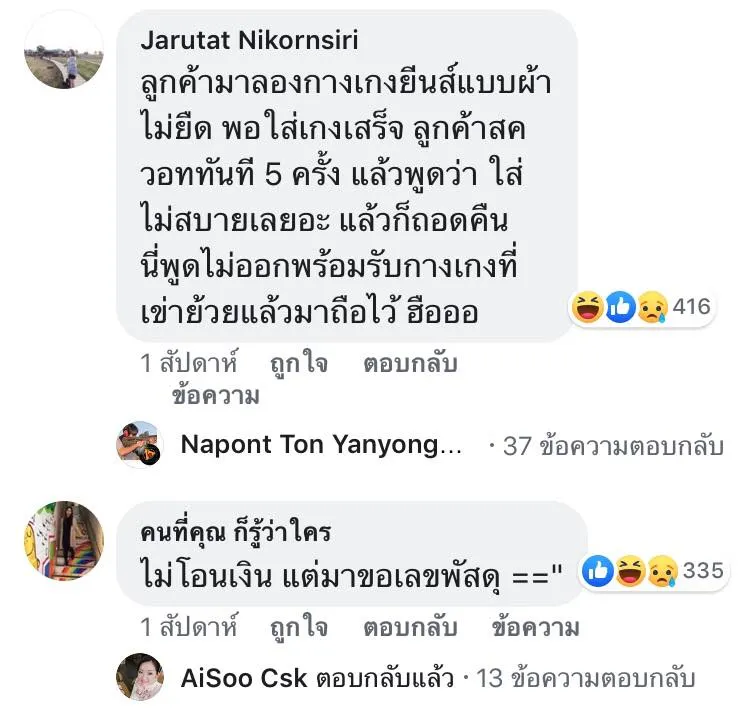Expand the 37 replies thread
750x713 pixels.
(612, 446)
